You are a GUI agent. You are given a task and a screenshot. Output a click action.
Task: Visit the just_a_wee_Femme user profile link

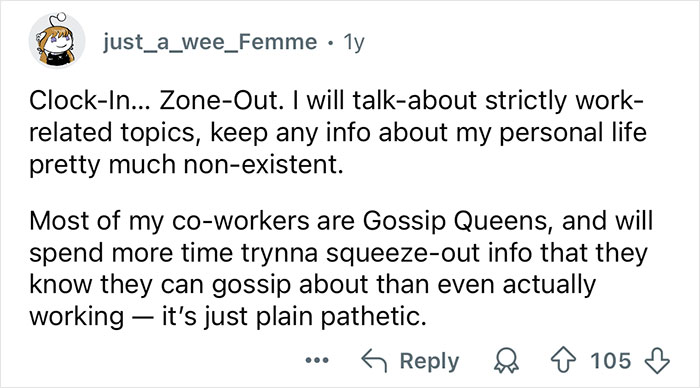click(210, 42)
